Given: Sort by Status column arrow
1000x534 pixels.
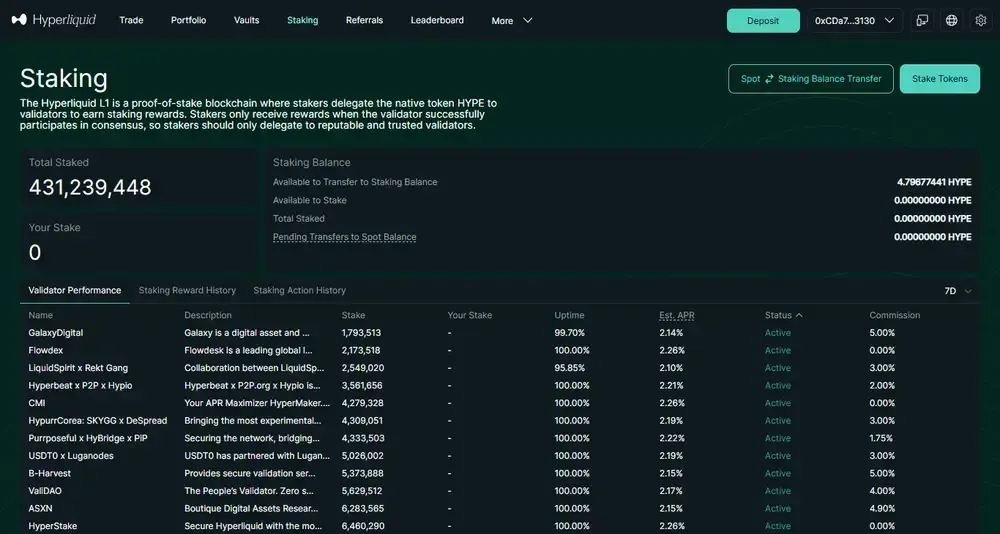Looking at the screenshot, I should pyautogui.click(x=799, y=315).
